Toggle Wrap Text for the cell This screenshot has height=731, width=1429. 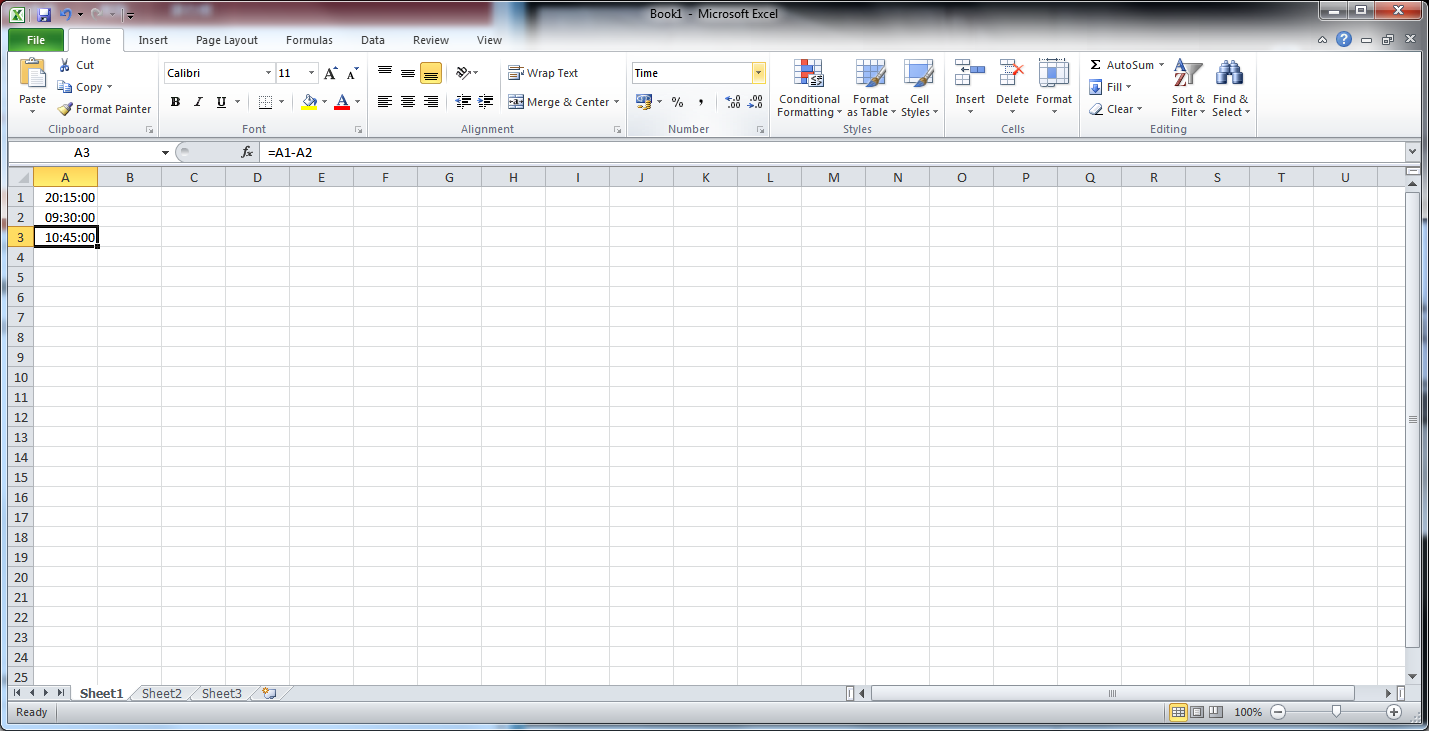tap(543, 73)
